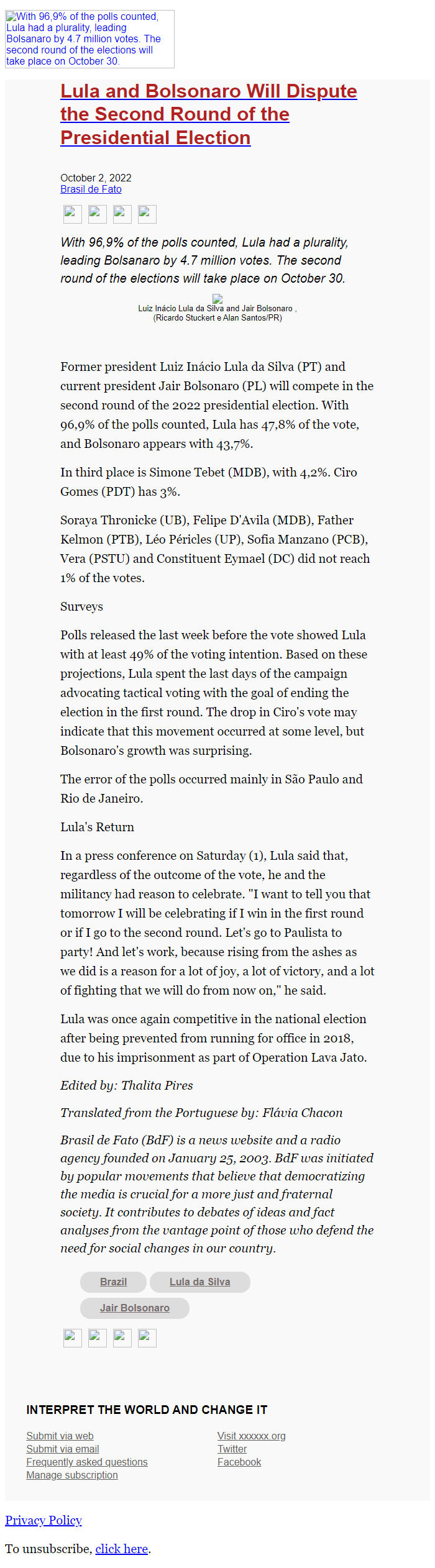Open the Brasil de Fato source link
This screenshot has height=1568, width=435.
point(91,189)
